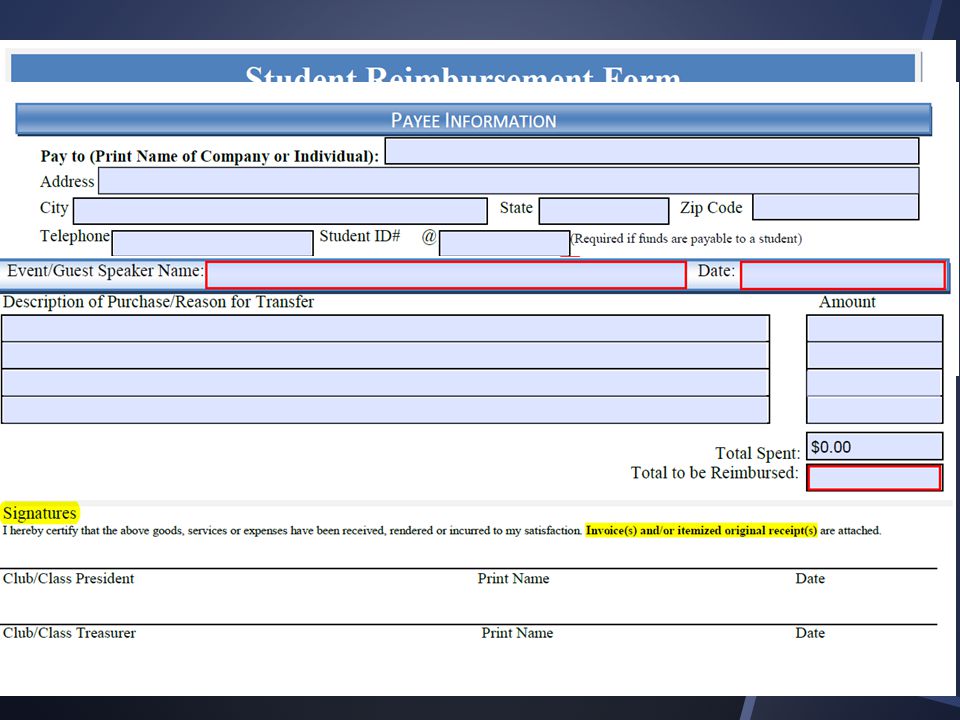Viewport: 960px width, 720px height.
Task: Click Date label on the Treasurer line
Action: pos(810,633)
